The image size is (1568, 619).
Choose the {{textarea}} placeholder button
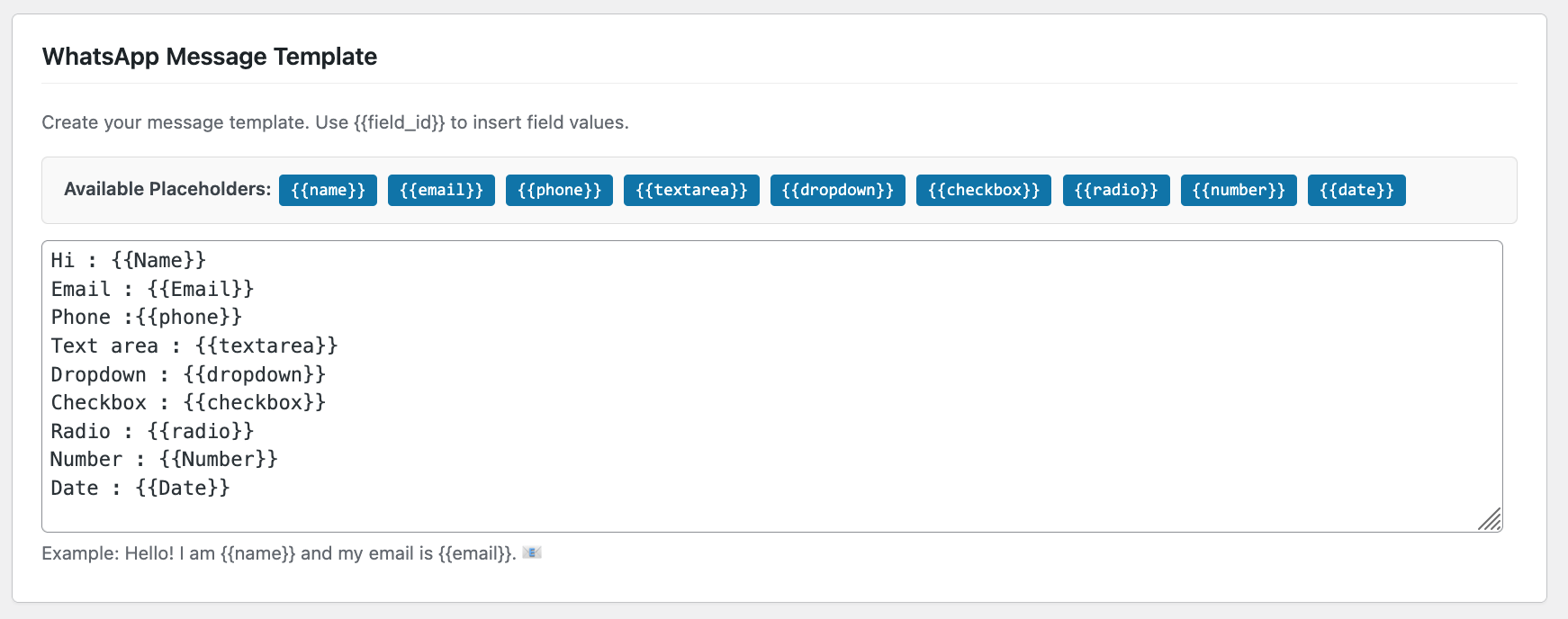coord(691,190)
